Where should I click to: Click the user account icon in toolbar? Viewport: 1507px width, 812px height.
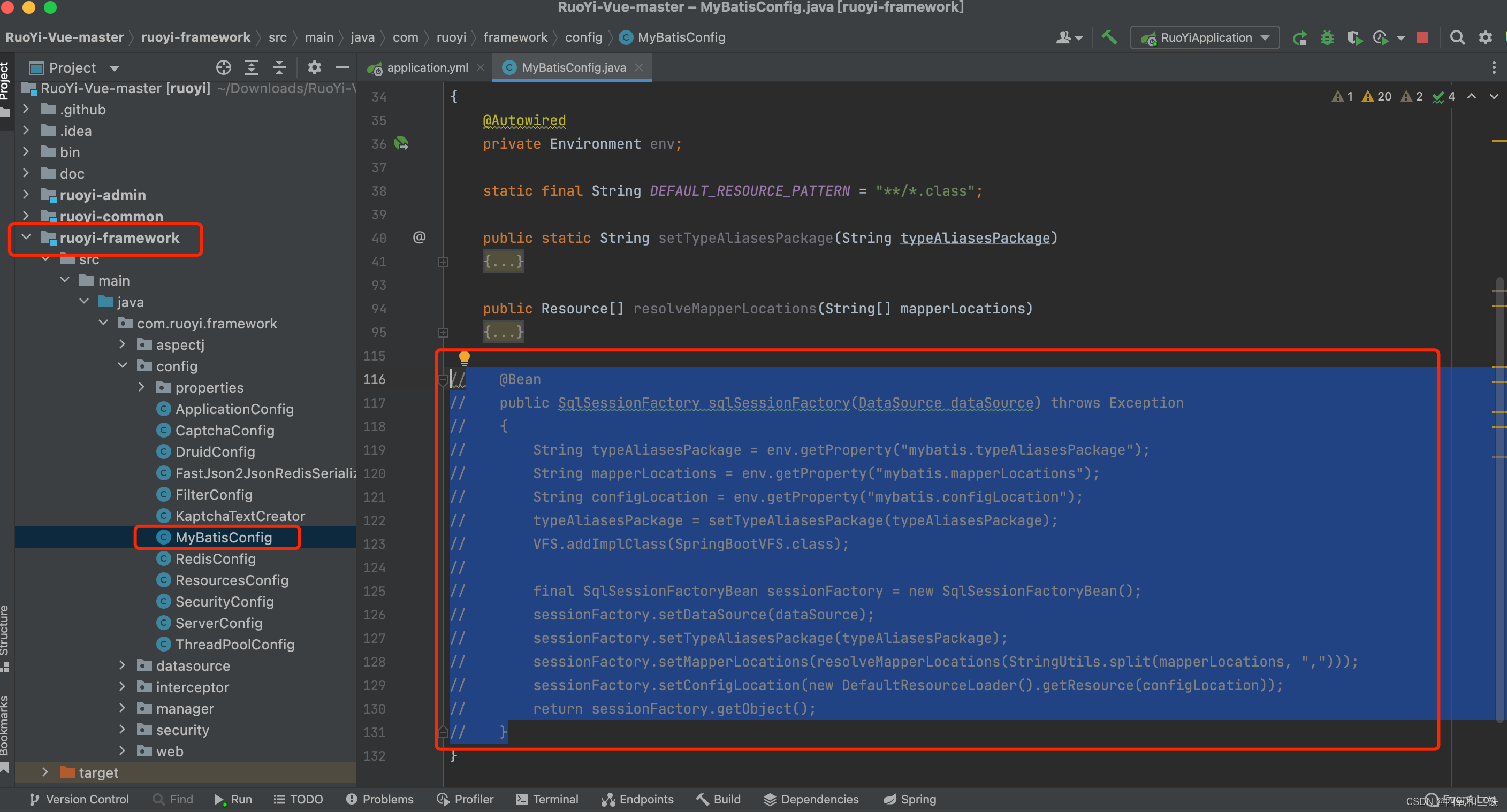tap(1068, 38)
